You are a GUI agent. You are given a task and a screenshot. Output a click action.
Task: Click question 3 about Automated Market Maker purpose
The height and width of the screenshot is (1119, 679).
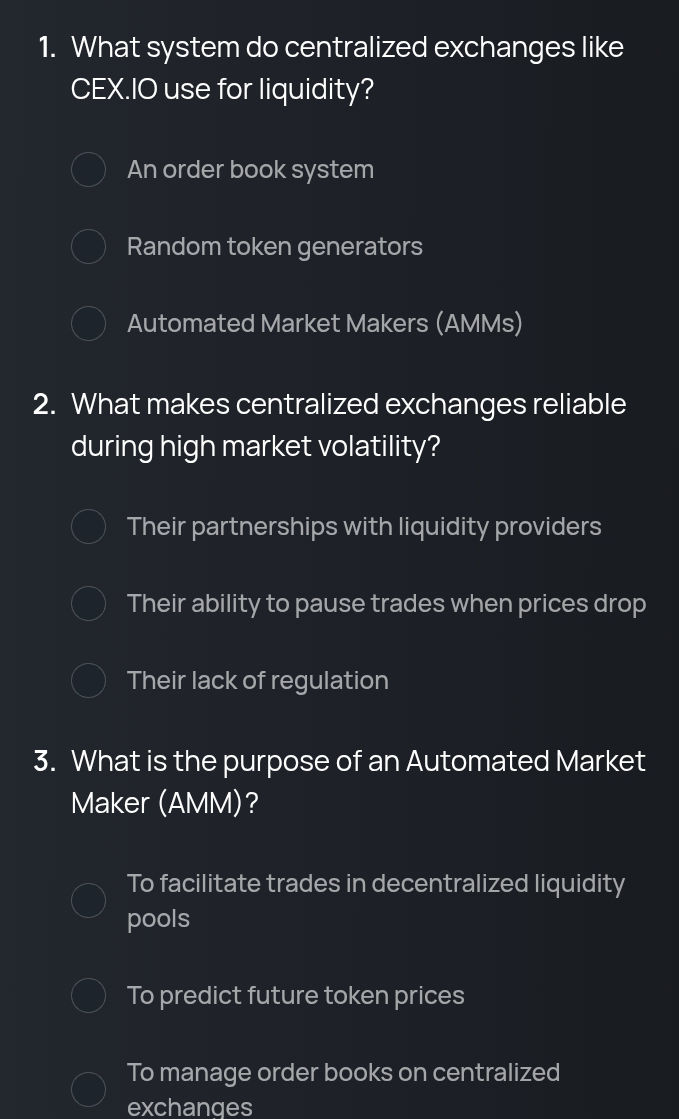357,781
